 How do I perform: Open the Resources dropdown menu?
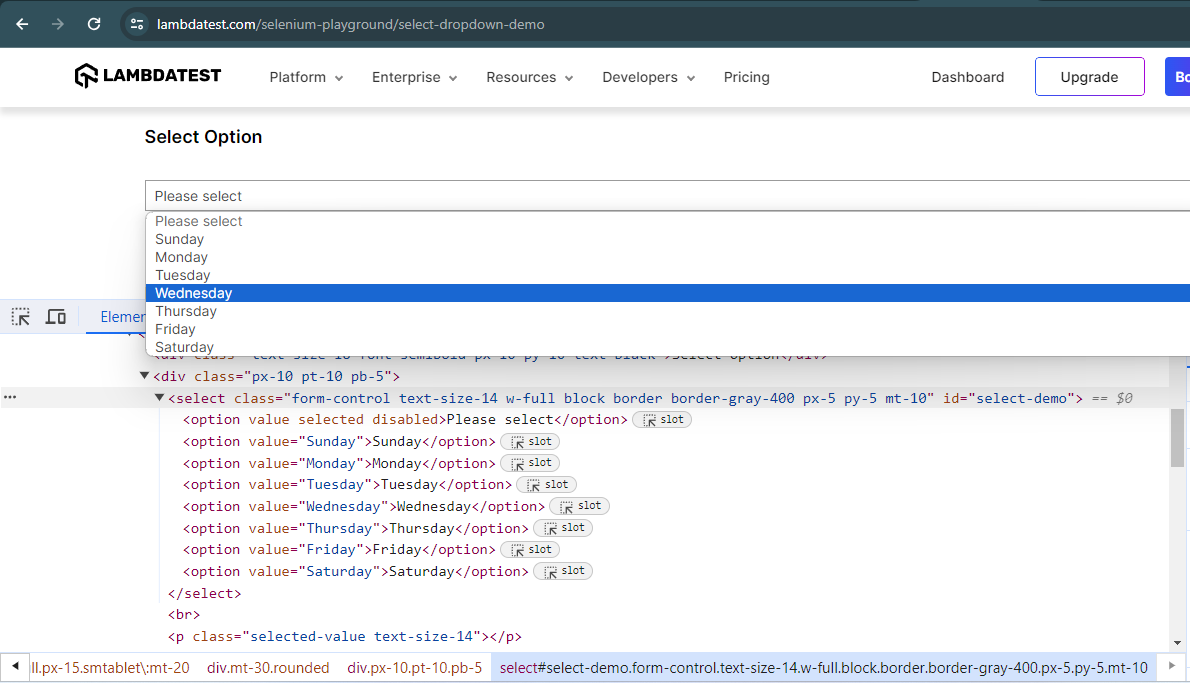click(529, 77)
